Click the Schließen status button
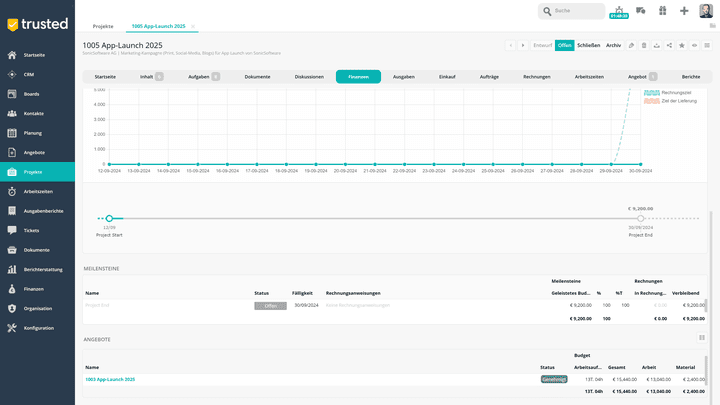The image size is (720, 405). (x=589, y=45)
